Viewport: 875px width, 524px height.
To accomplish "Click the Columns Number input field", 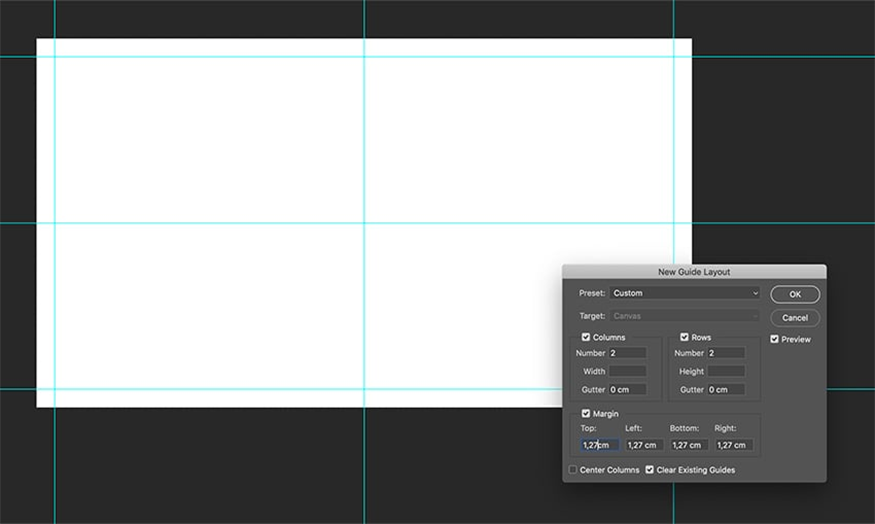I will click(x=627, y=353).
